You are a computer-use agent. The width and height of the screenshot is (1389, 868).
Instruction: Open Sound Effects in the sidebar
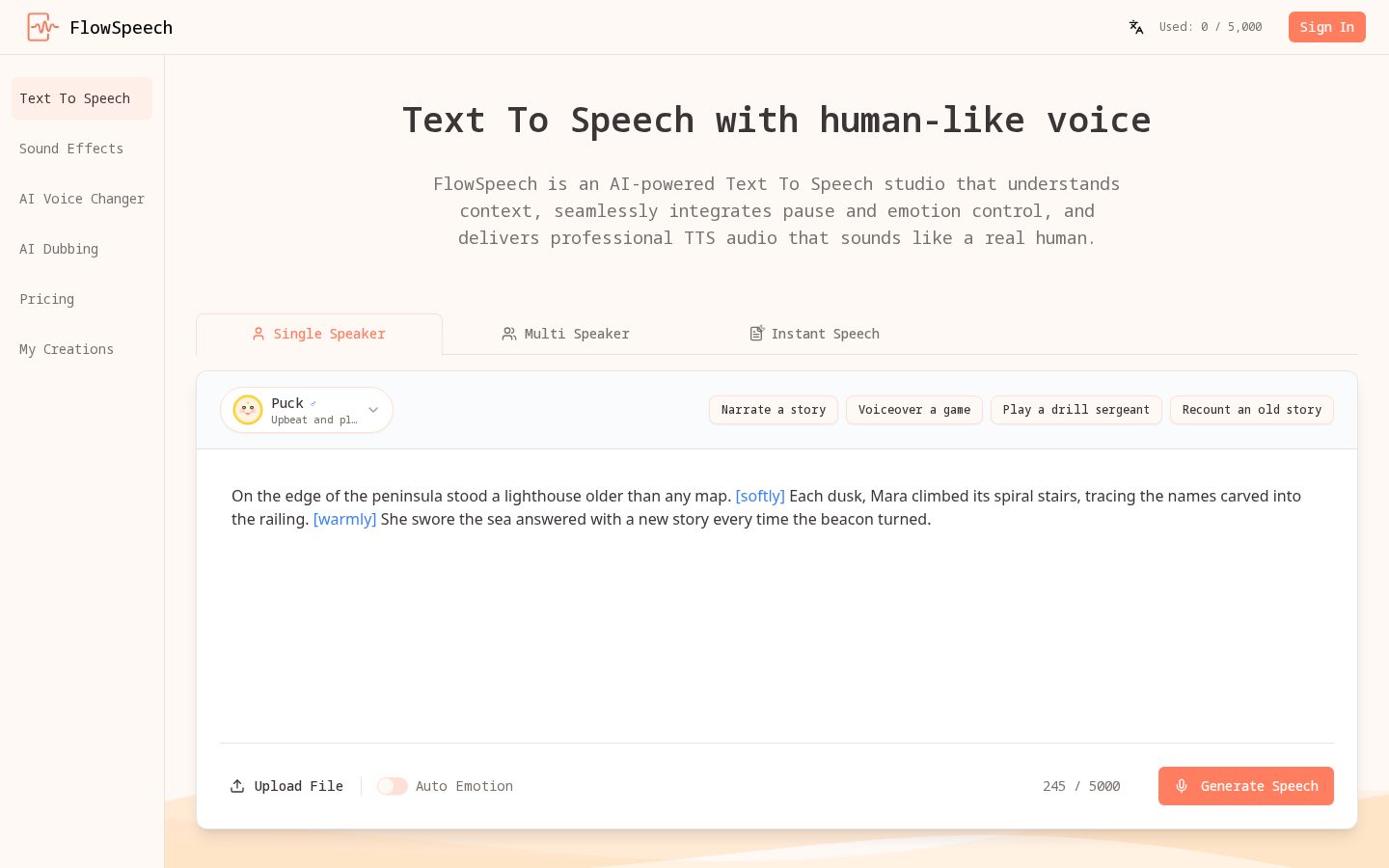82,149
